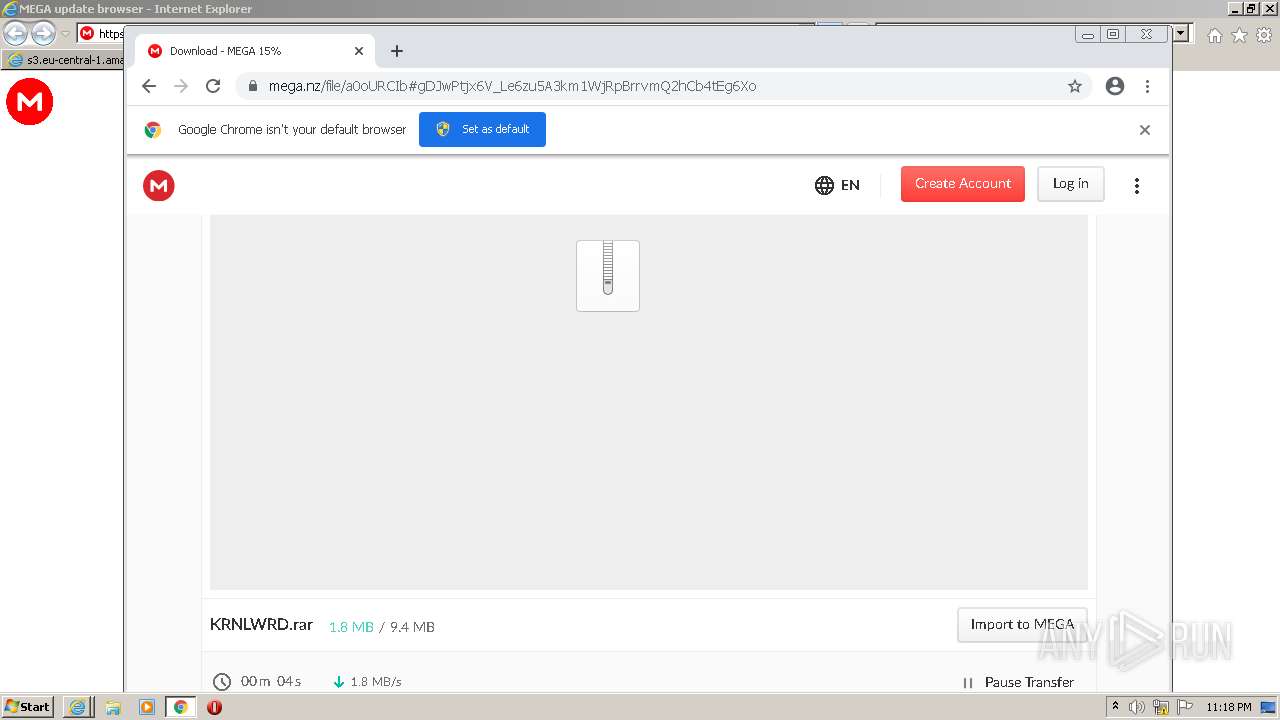Click Create Account button
This screenshot has height=720, width=1280.
click(963, 184)
